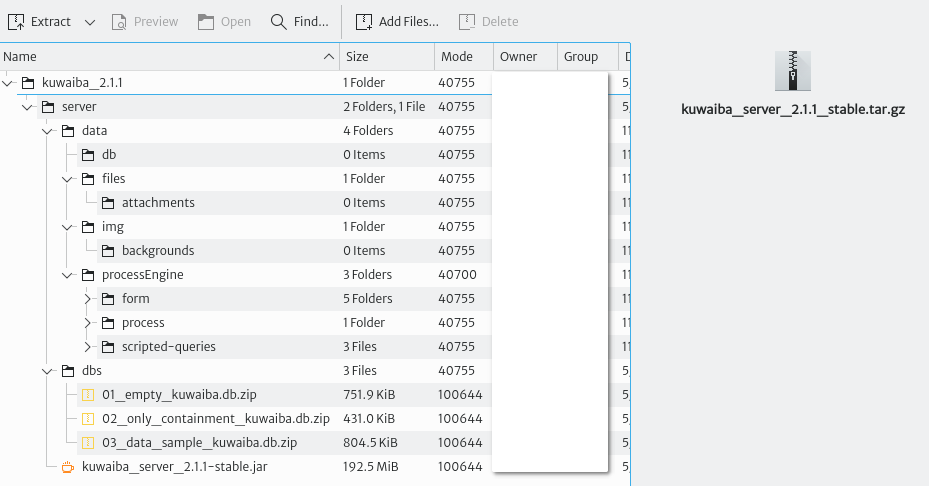Collapse the processEngine folder
929x486 pixels.
(68, 275)
